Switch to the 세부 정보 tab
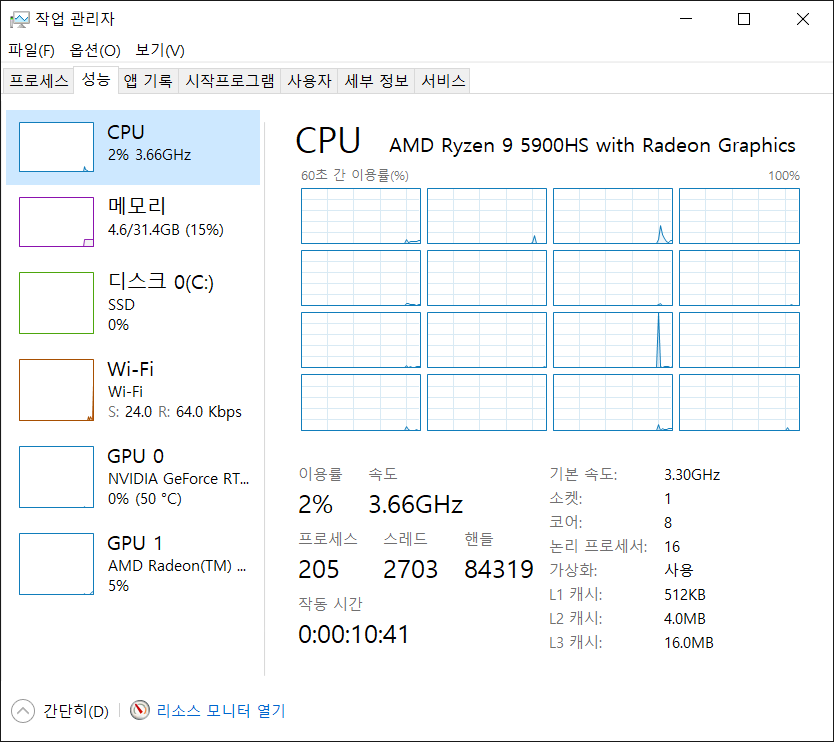The width and height of the screenshot is (834, 742). click(x=376, y=82)
